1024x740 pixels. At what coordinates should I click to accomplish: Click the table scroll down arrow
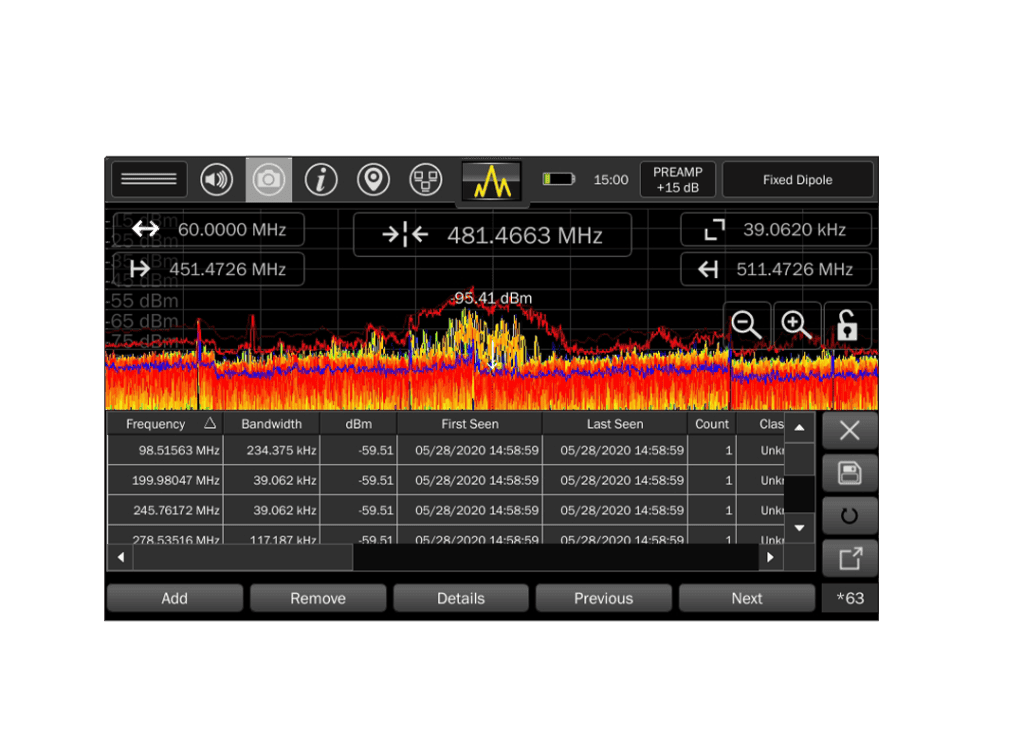point(799,528)
